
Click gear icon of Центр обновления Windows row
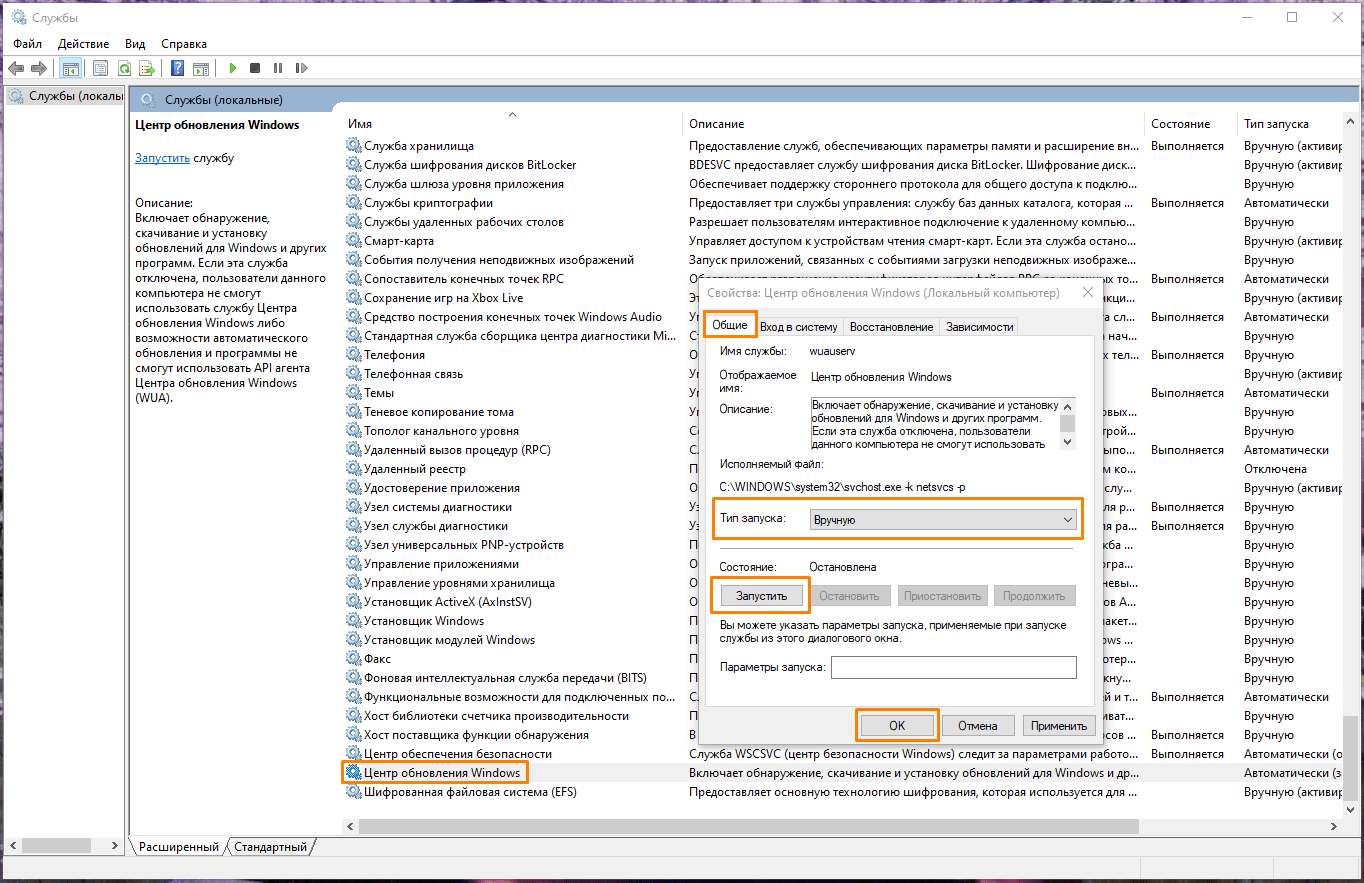click(x=353, y=773)
